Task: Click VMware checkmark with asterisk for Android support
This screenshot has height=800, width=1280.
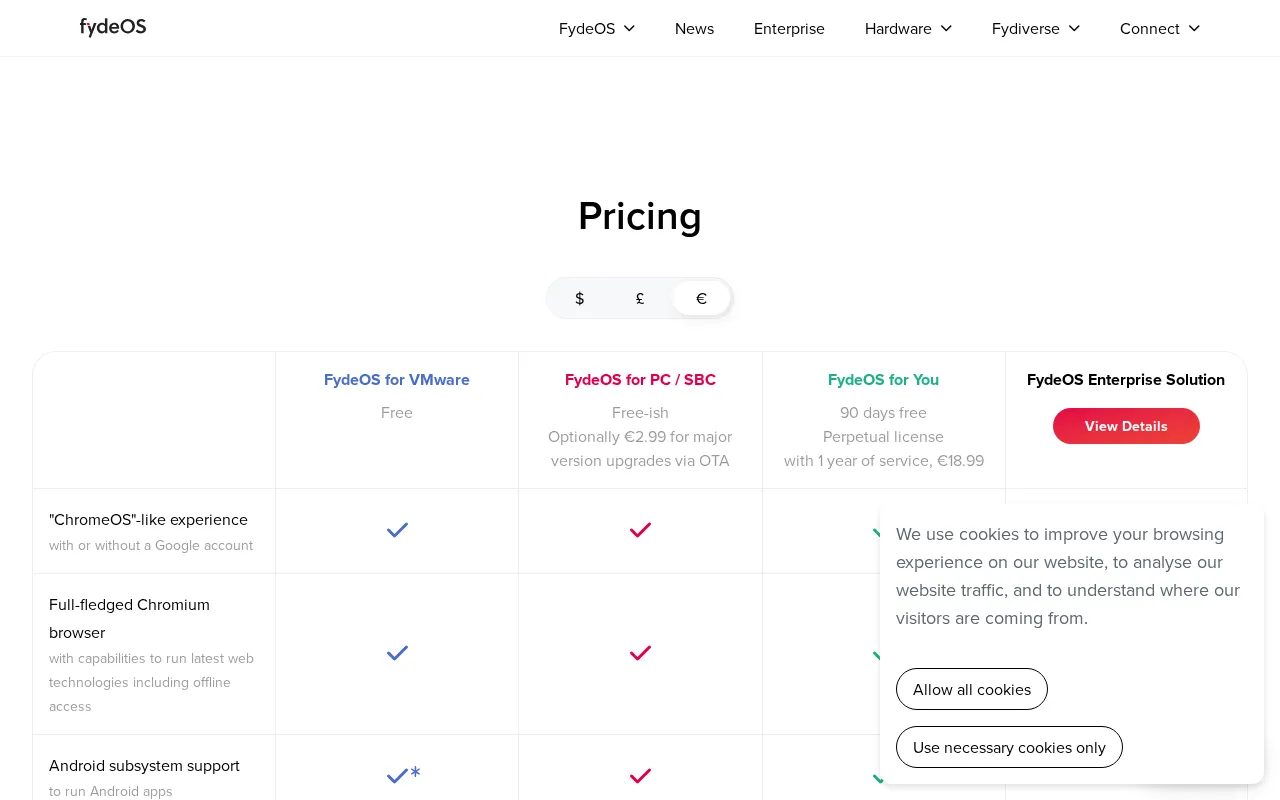Action: click(403, 775)
